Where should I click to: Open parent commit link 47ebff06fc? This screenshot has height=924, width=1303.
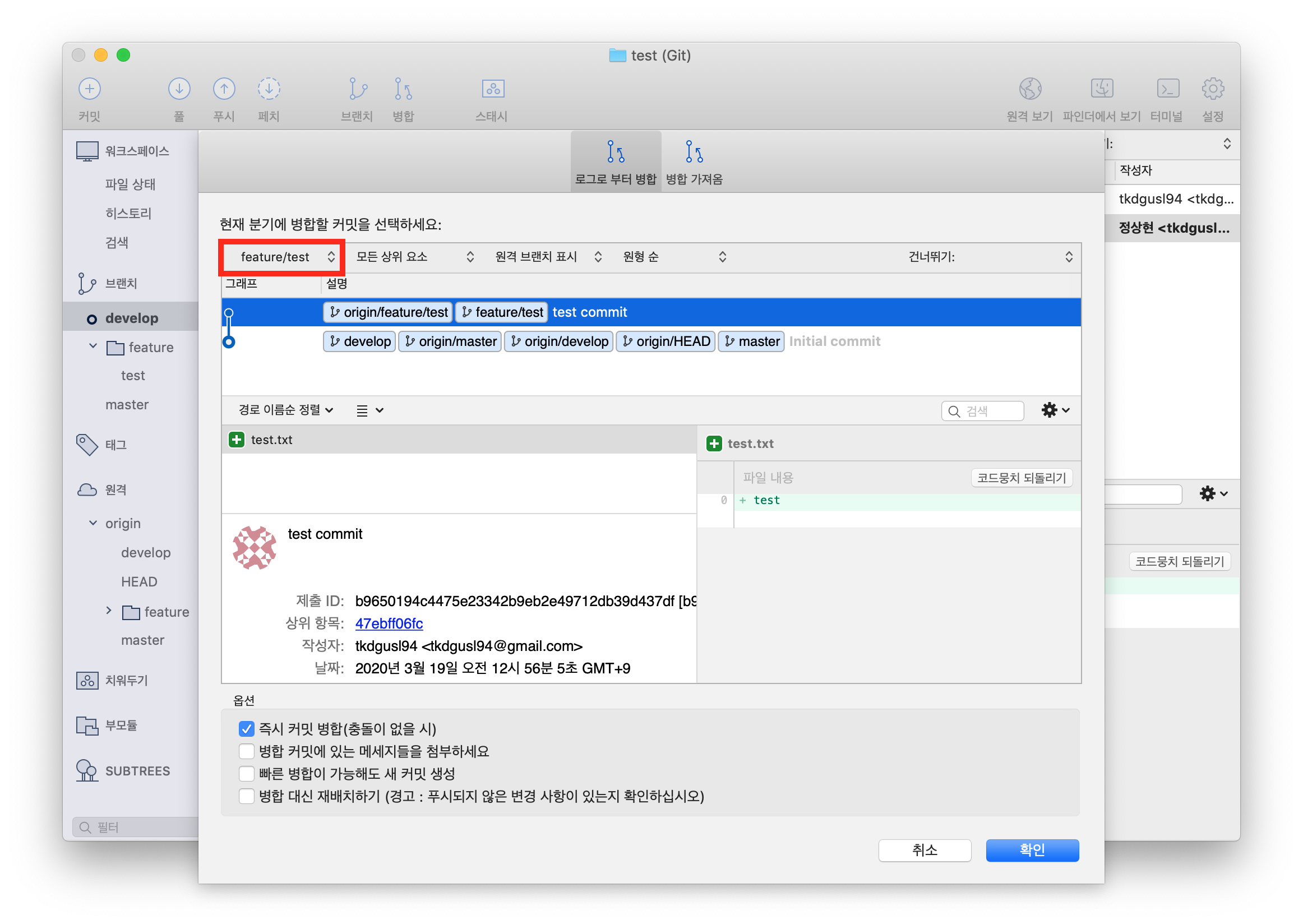pos(389,623)
